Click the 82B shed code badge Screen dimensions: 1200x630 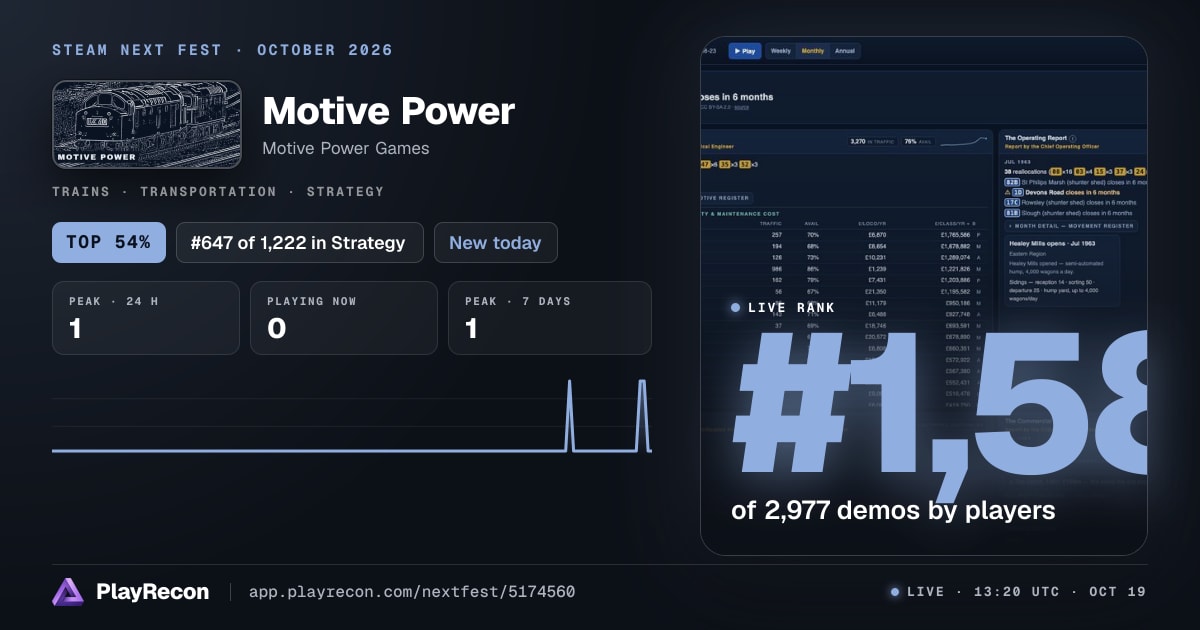[1010, 182]
